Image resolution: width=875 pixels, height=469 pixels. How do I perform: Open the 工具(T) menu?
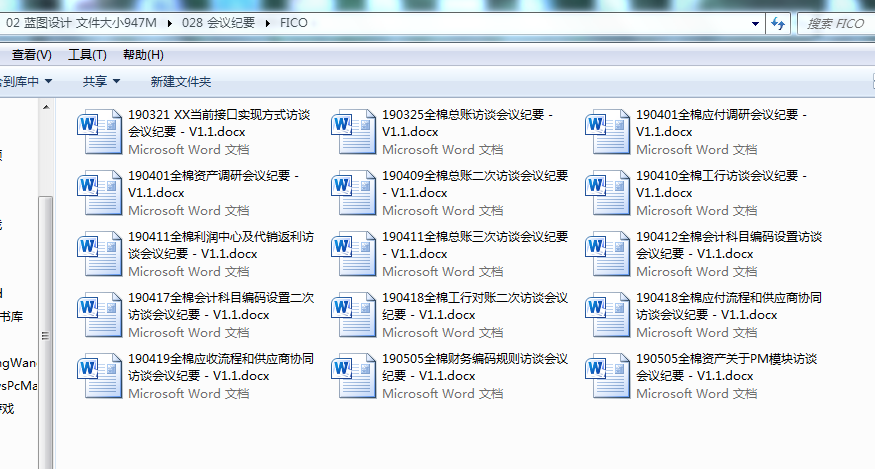pos(87,54)
